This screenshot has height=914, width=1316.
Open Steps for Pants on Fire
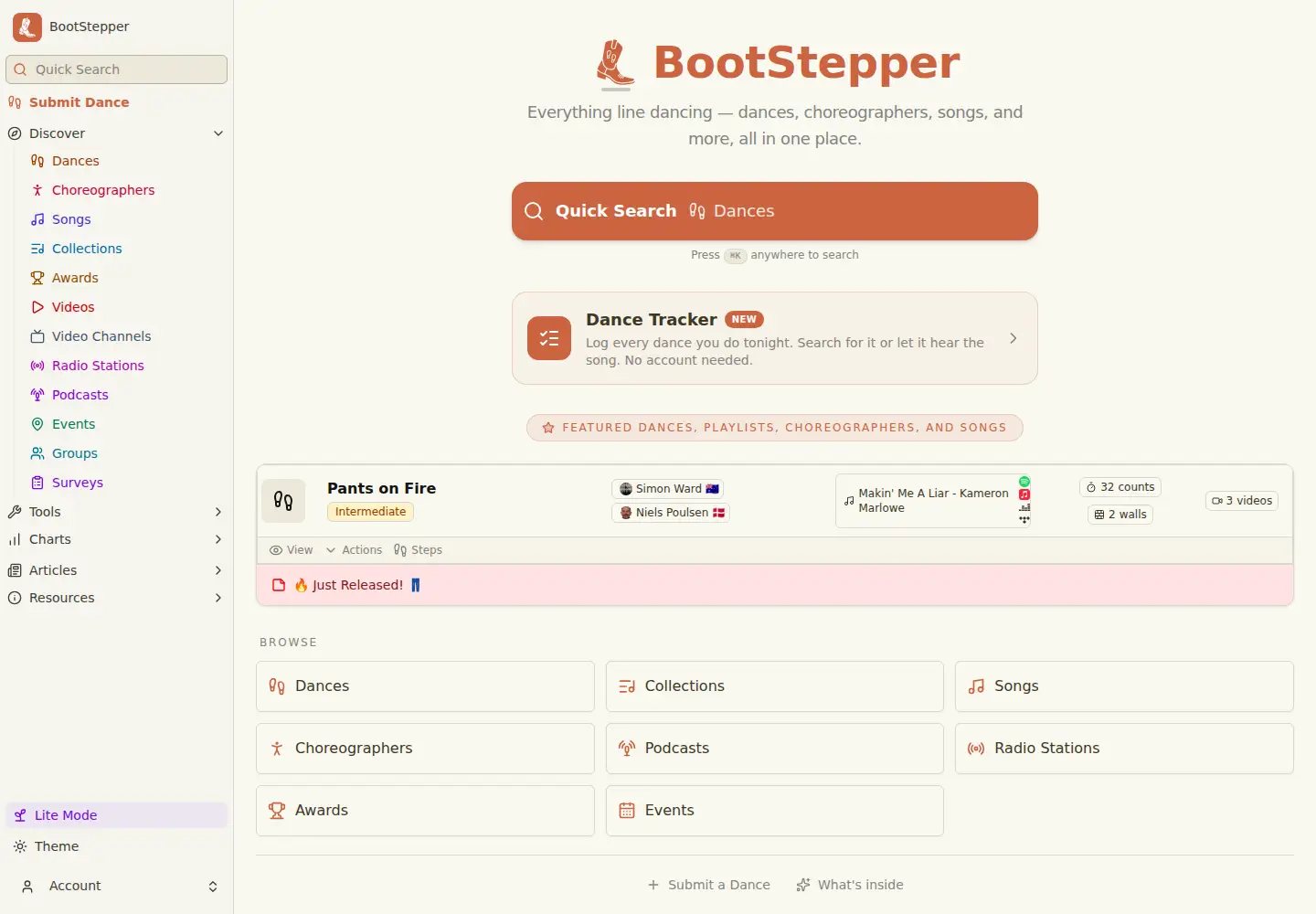point(418,550)
